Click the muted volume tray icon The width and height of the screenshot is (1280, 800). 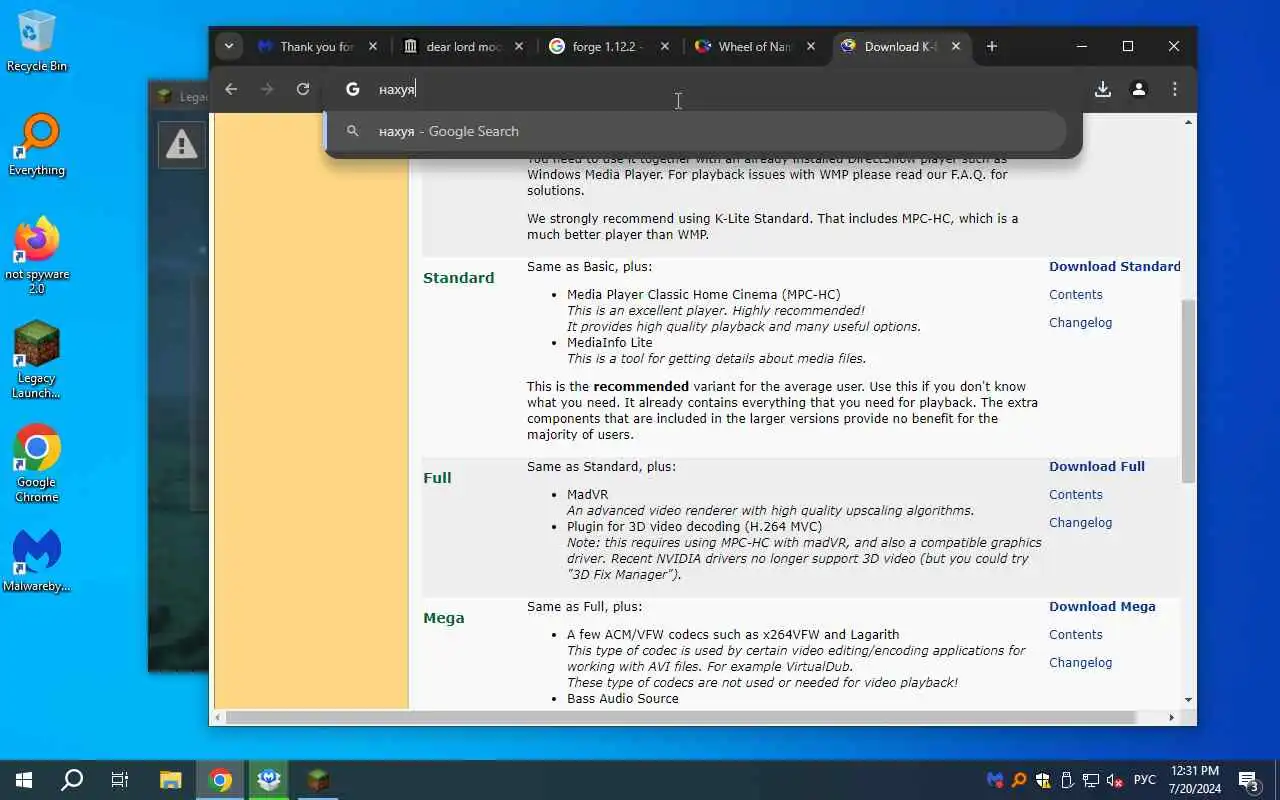1115,780
